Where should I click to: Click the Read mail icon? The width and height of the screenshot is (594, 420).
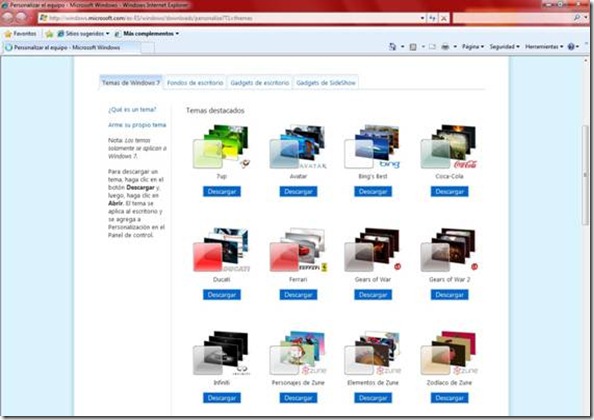(x=432, y=47)
